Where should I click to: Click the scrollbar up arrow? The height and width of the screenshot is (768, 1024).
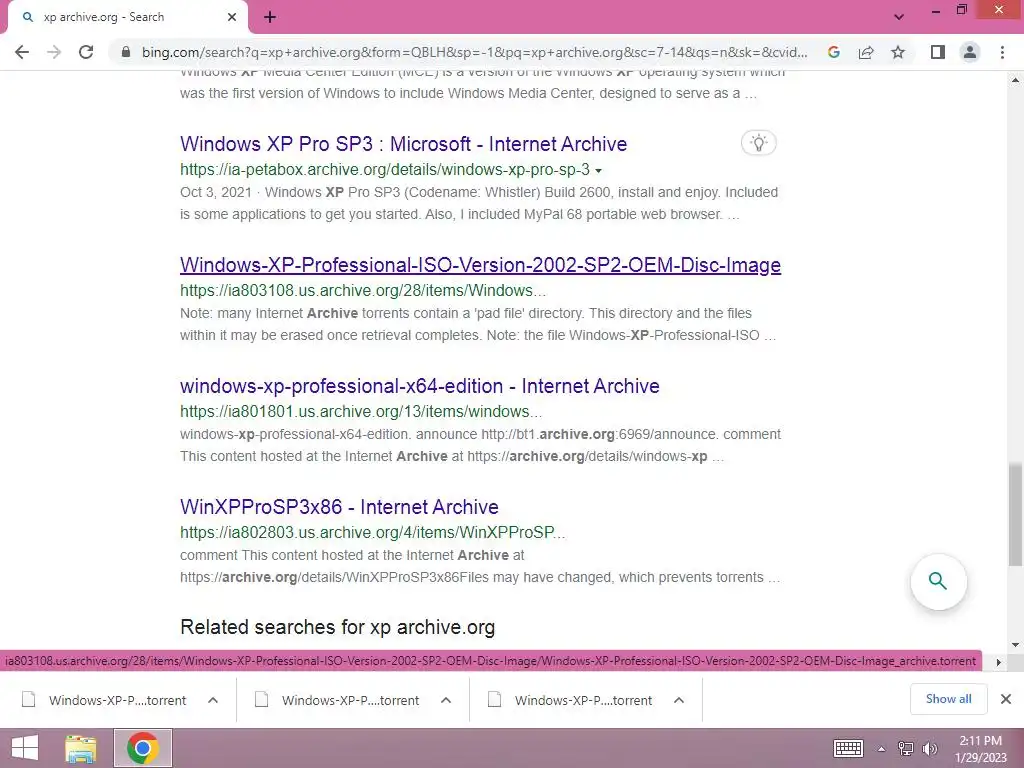tap(1015, 80)
